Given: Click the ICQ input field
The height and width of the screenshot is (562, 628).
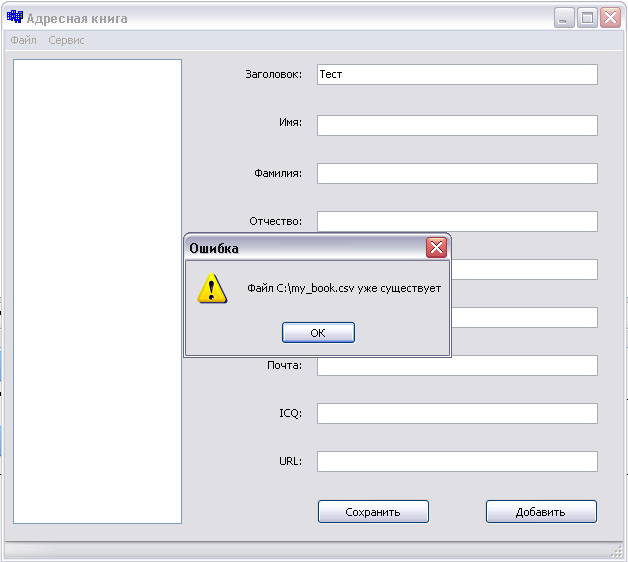Looking at the screenshot, I should point(457,413).
